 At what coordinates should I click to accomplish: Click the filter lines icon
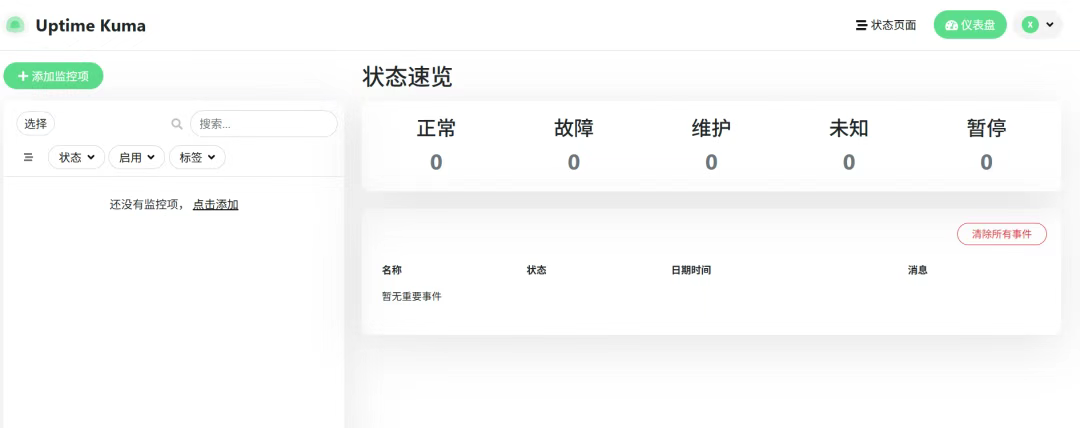(28, 157)
